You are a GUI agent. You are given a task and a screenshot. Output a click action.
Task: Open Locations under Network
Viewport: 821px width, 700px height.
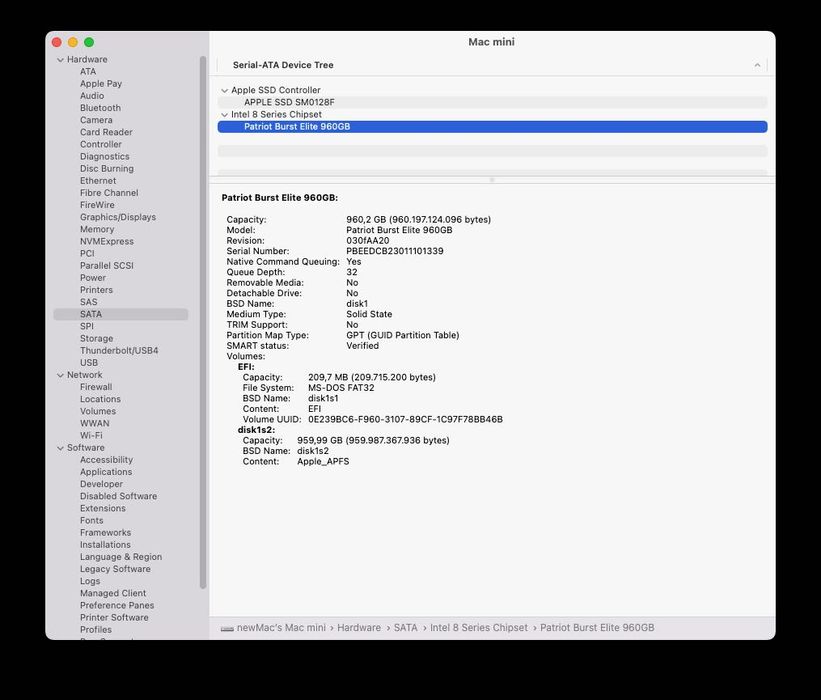click(x=100, y=399)
